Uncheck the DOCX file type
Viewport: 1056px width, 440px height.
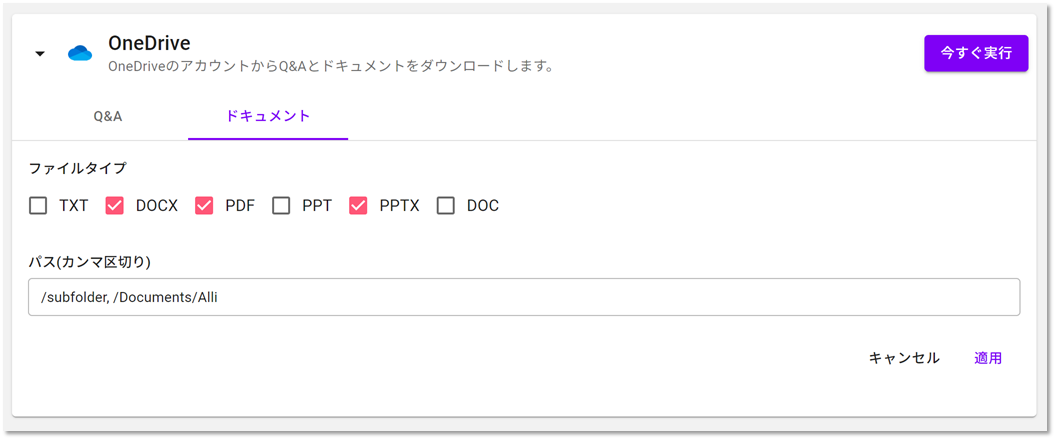click(114, 206)
